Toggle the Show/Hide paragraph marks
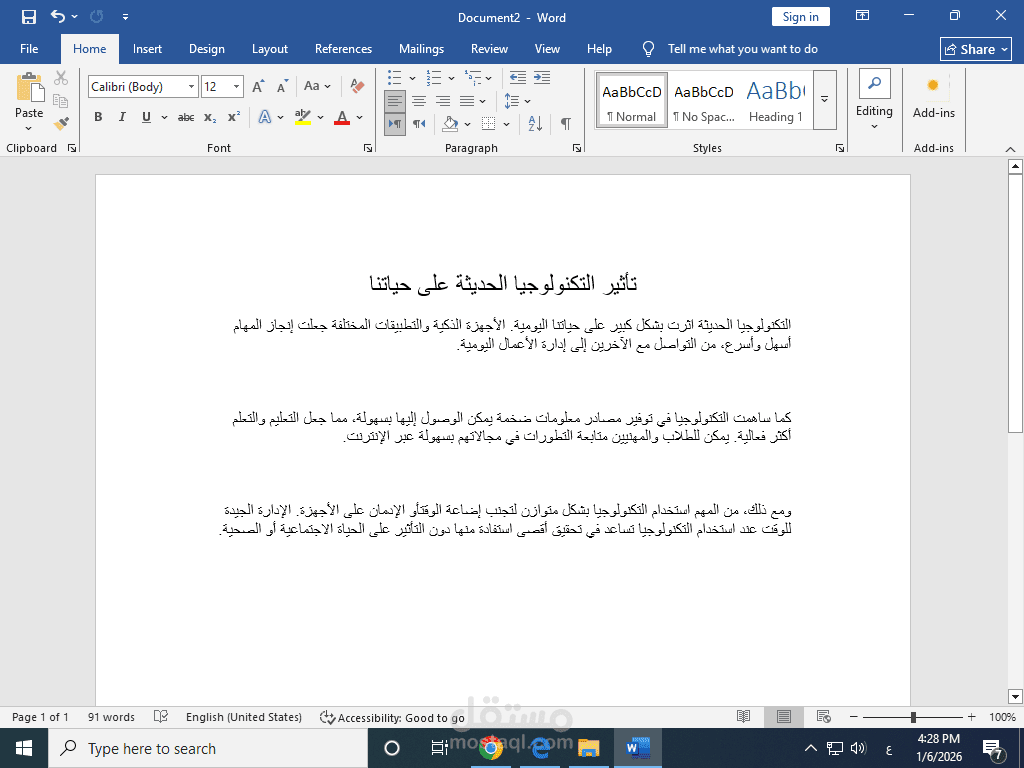Image resolution: width=1024 pixels, height=768 pixels. (x=566, y=123)
